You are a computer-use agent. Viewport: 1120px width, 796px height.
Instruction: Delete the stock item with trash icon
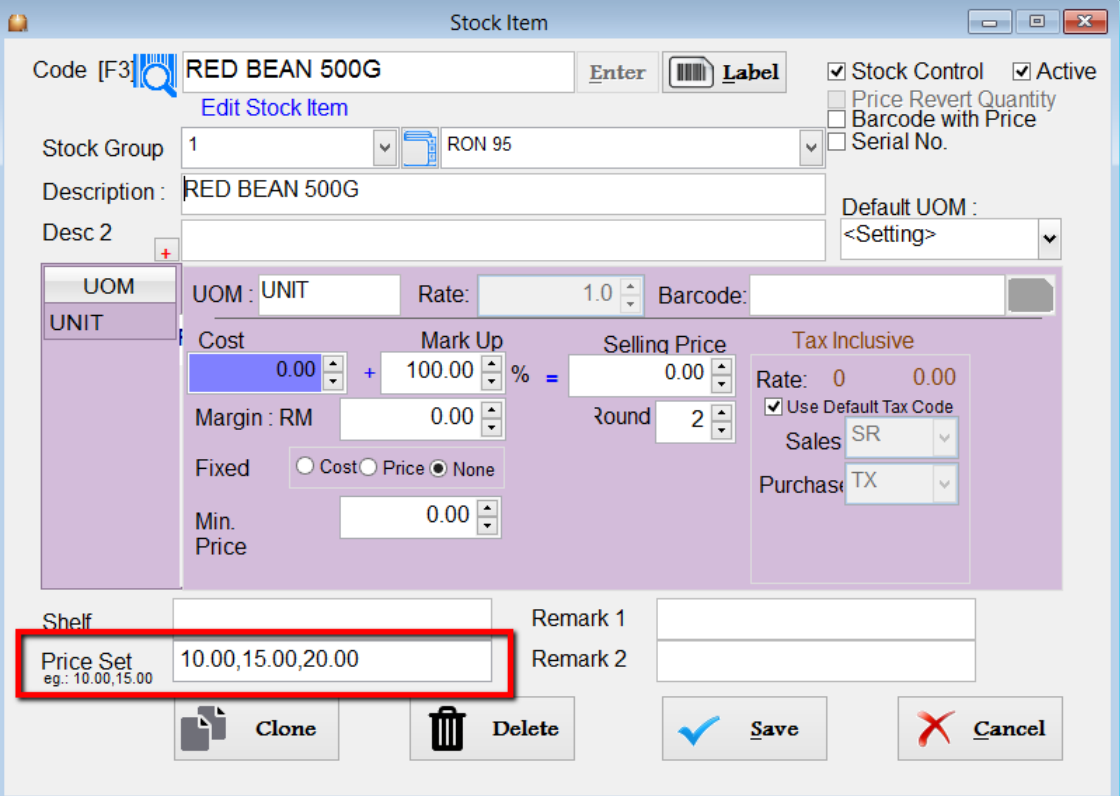click(492, 729)
